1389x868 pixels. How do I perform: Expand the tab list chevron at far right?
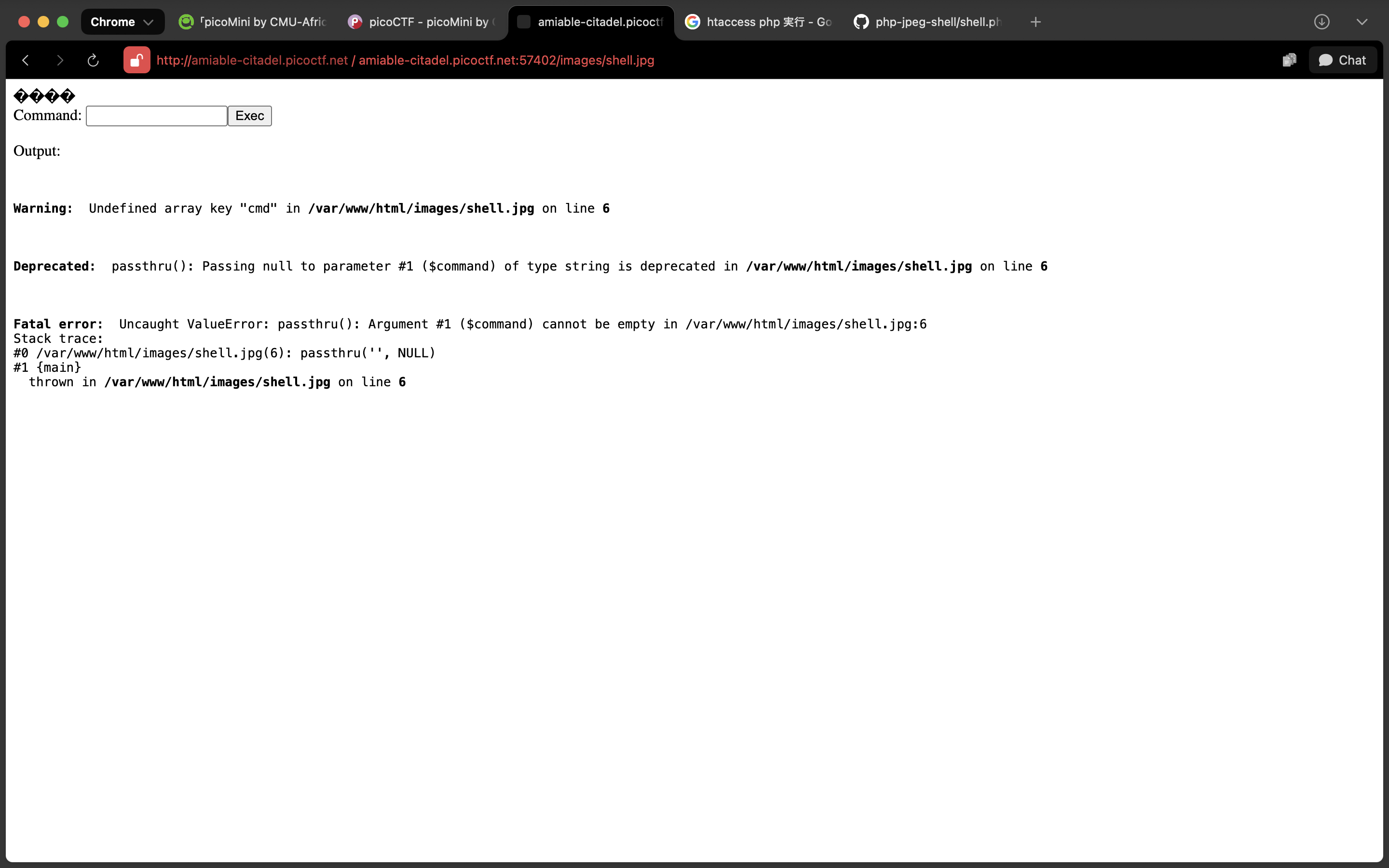coord(1362,22)
